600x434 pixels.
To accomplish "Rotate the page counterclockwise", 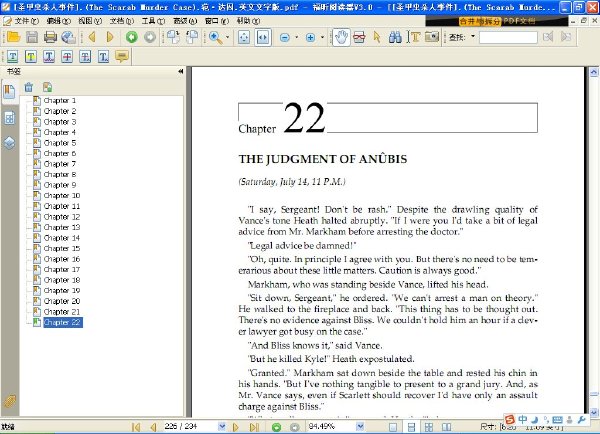I will [x=192, y=37].
